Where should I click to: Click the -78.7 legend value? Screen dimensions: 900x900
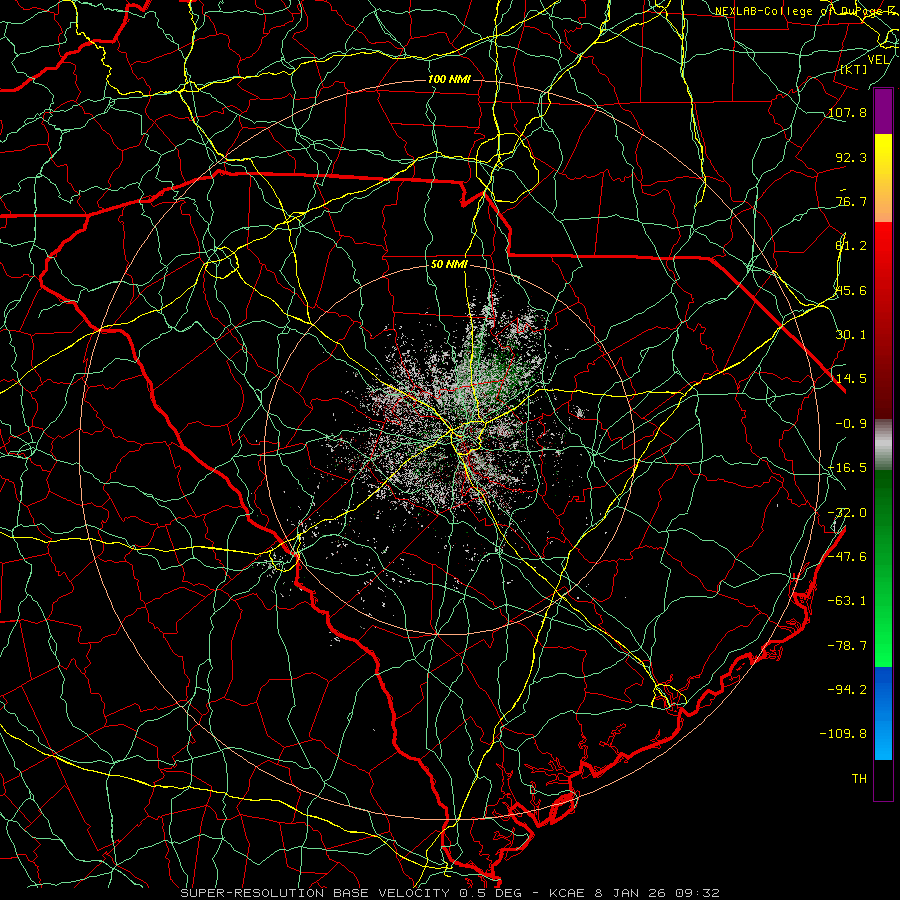click(847, 646)
